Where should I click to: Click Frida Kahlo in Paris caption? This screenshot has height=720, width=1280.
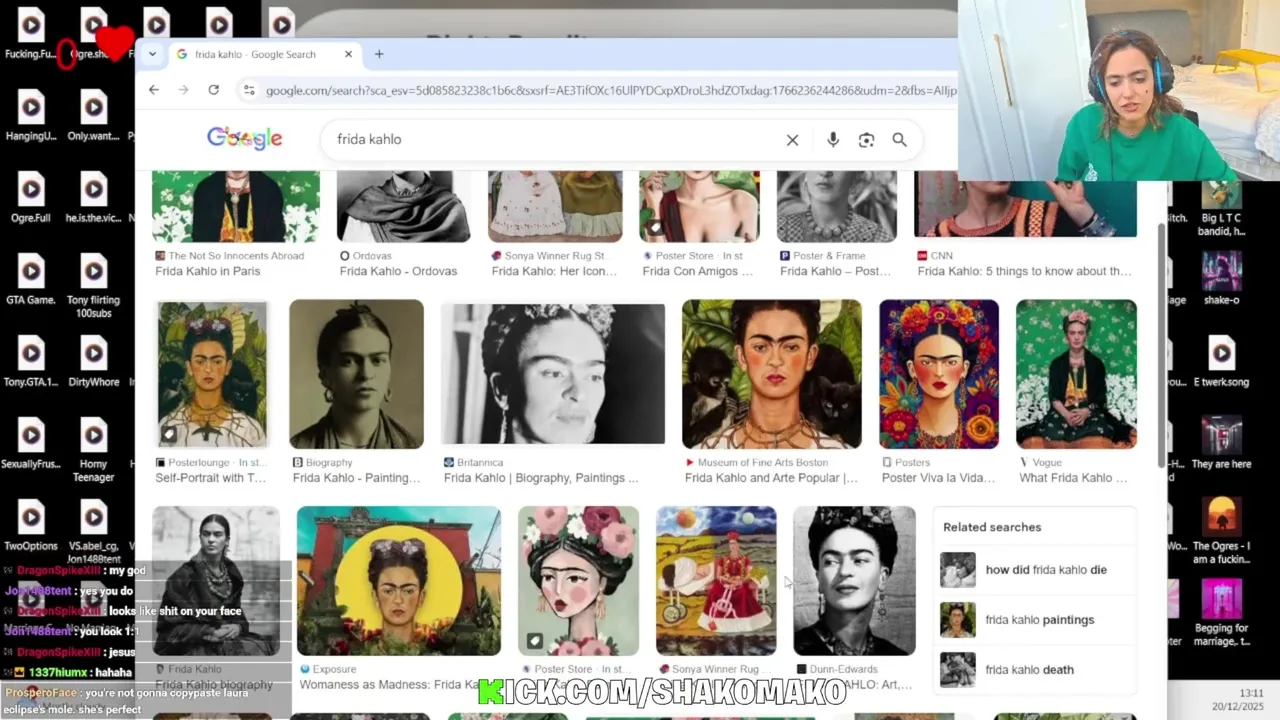[x=207, y=271]
